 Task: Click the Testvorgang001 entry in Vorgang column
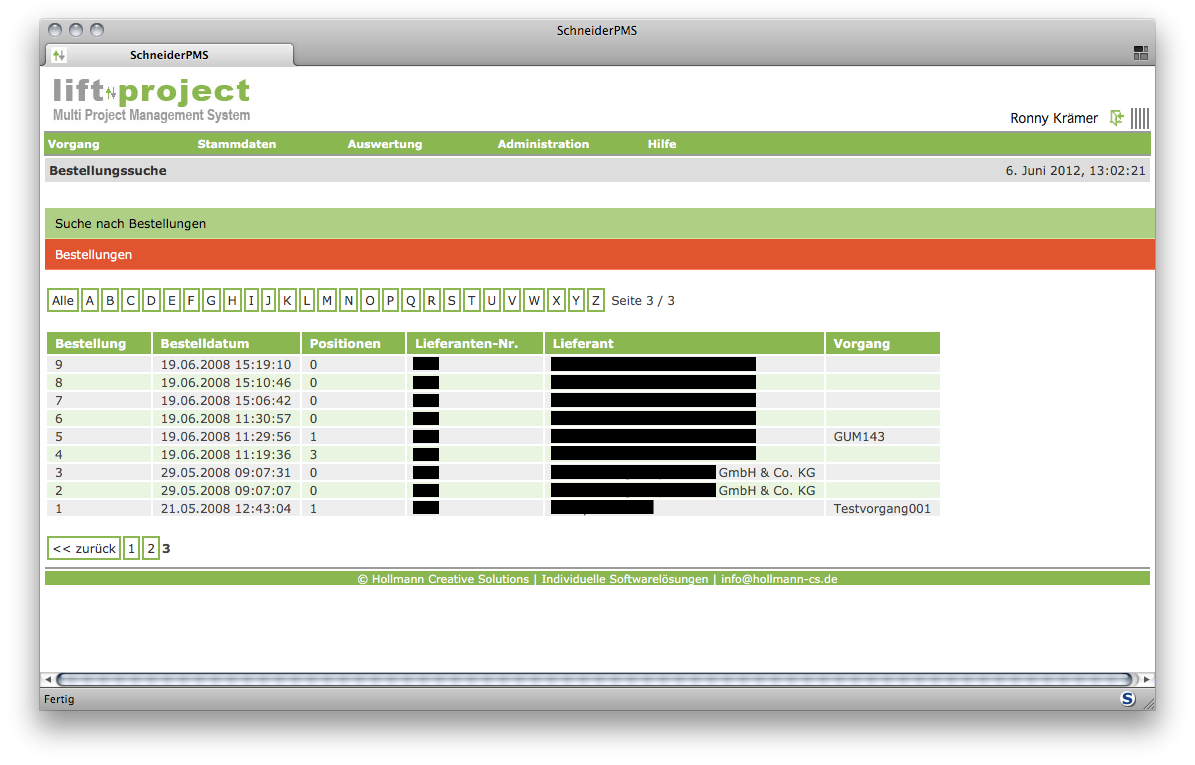tap(881, 509)
